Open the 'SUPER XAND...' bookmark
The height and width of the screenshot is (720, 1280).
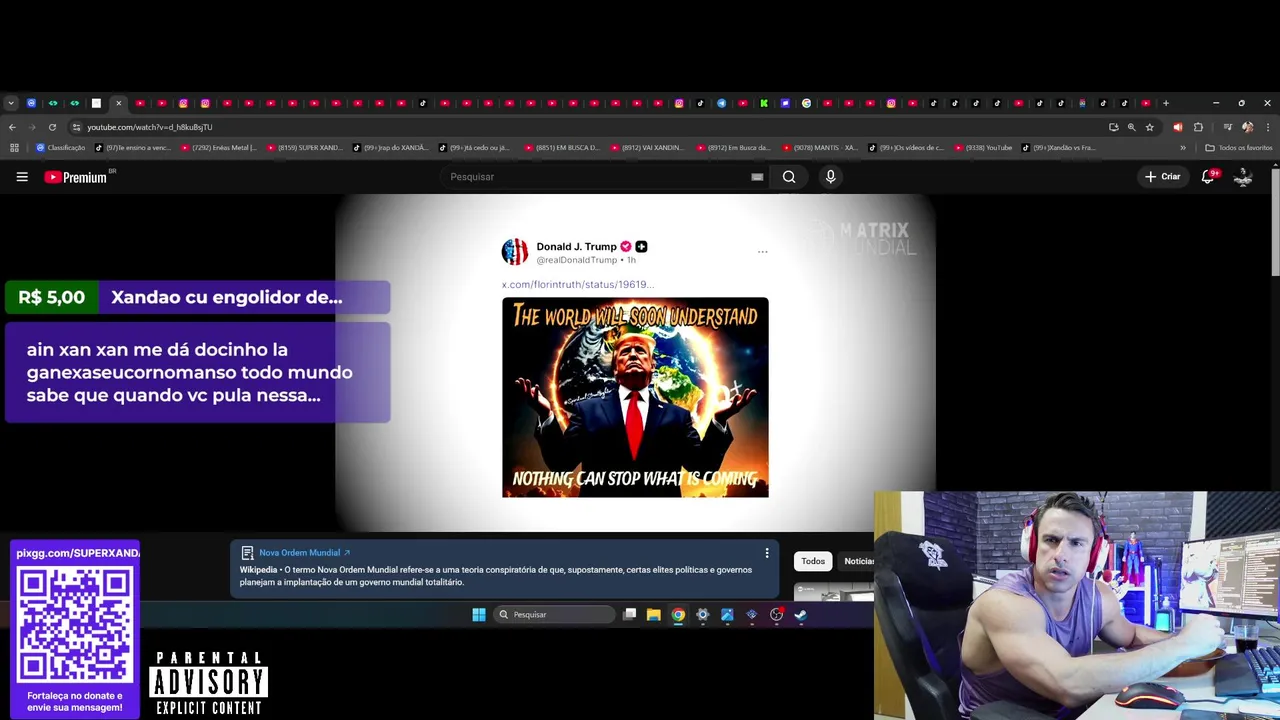pyautogui.click(x=305, y=148)
